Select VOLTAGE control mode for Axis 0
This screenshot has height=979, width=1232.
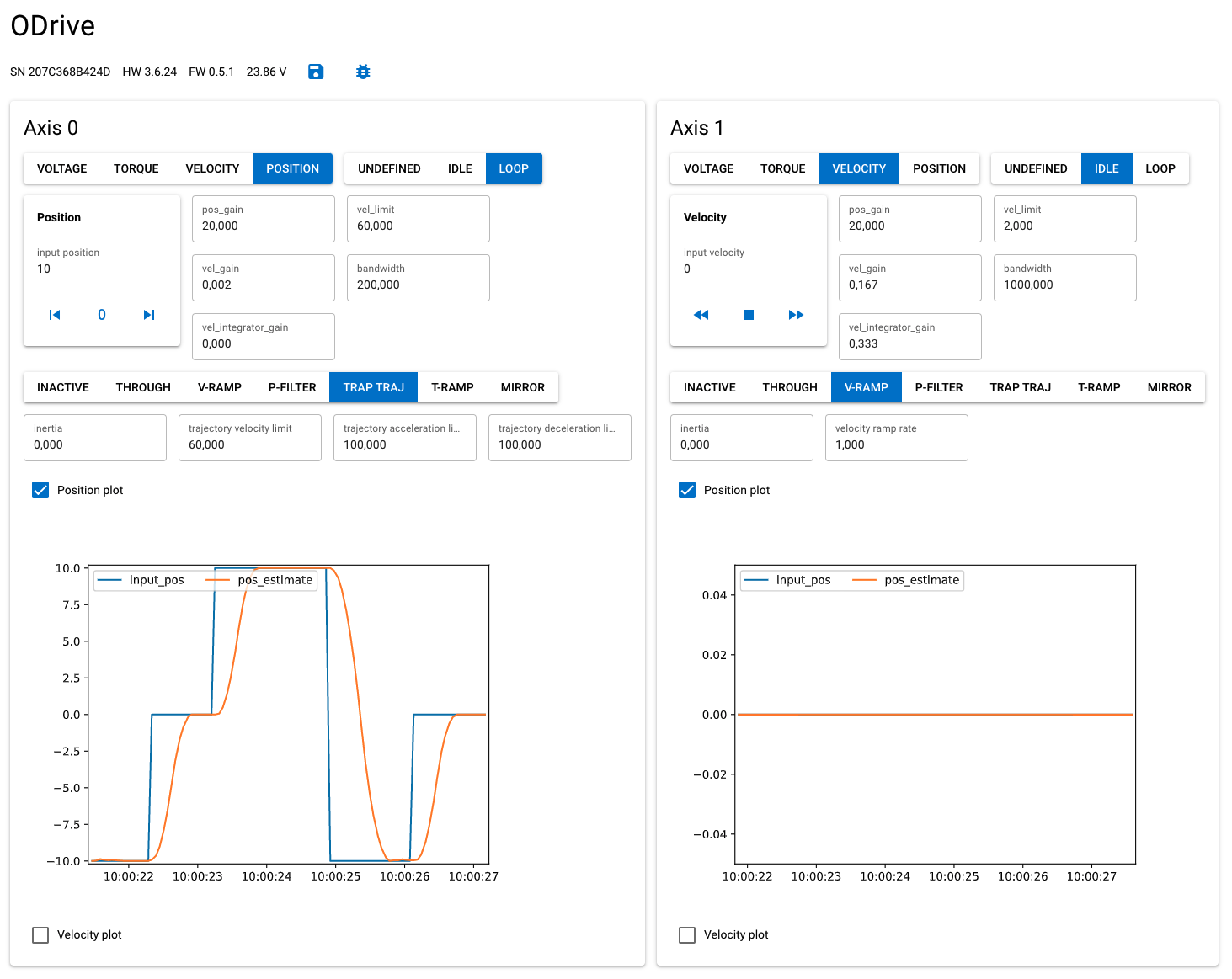click(61, 168)
